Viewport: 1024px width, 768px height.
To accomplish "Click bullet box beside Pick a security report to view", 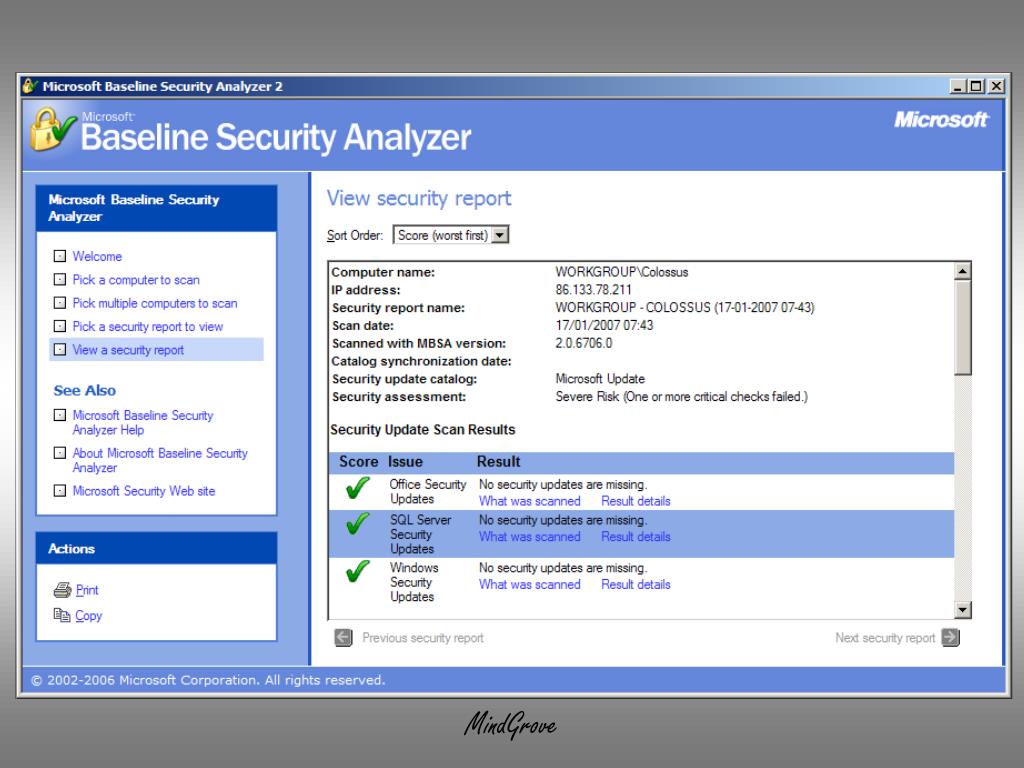I will (59, 326).
